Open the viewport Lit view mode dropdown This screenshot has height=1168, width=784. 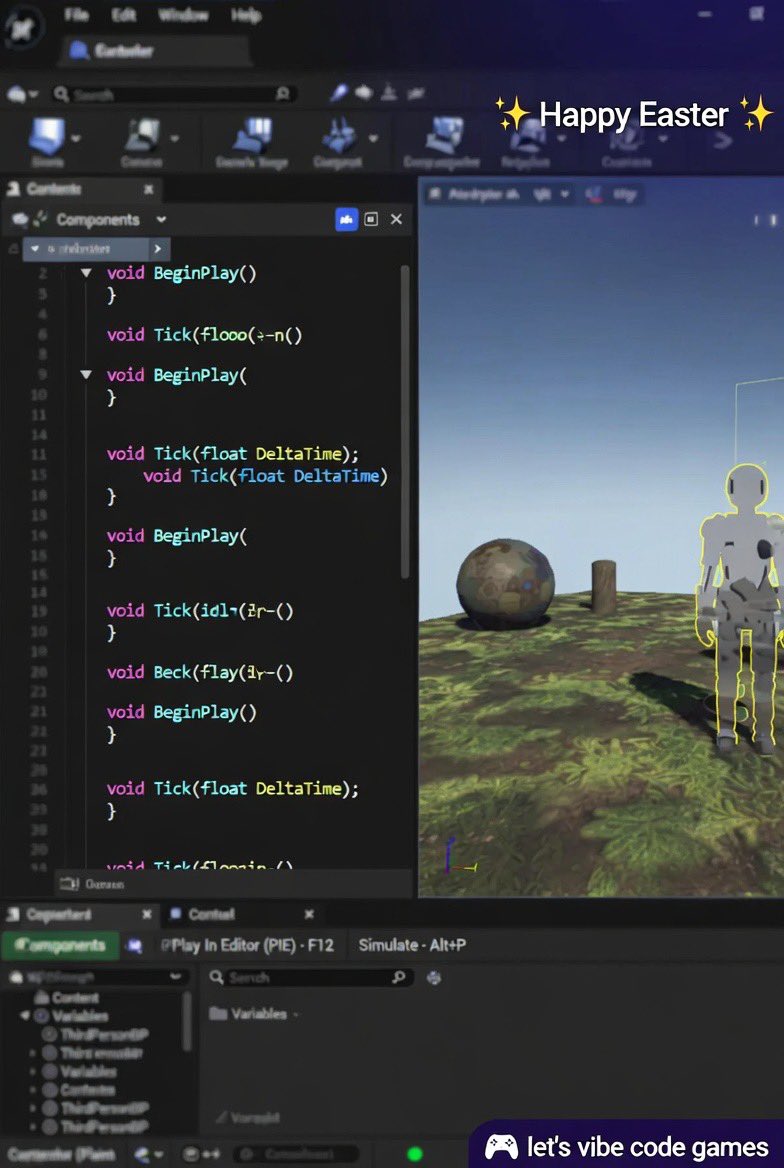pyautogui.click(x=551, y=194)
